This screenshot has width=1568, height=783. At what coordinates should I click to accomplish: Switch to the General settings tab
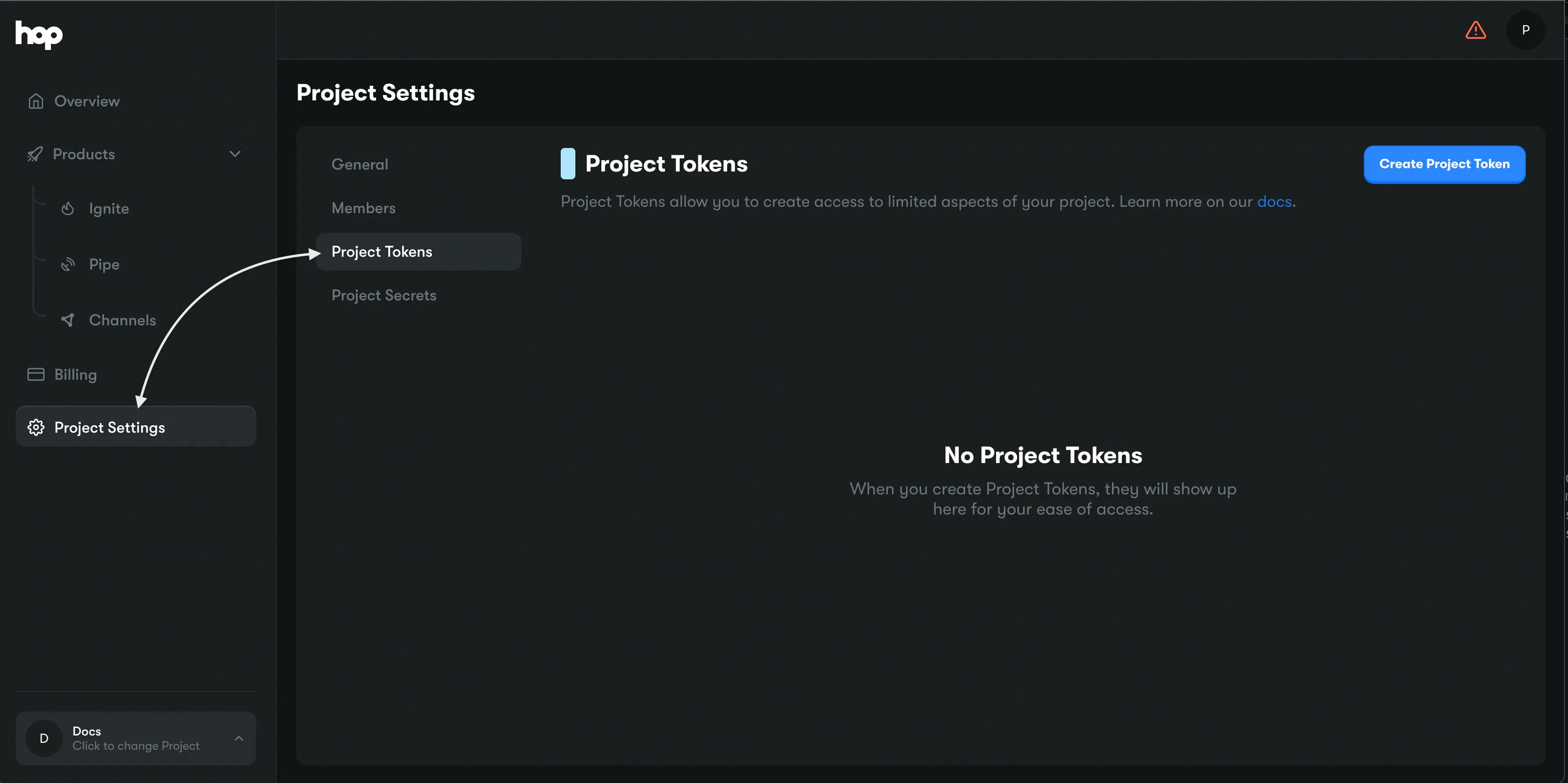pyautogui.click(x=359, y=165)
